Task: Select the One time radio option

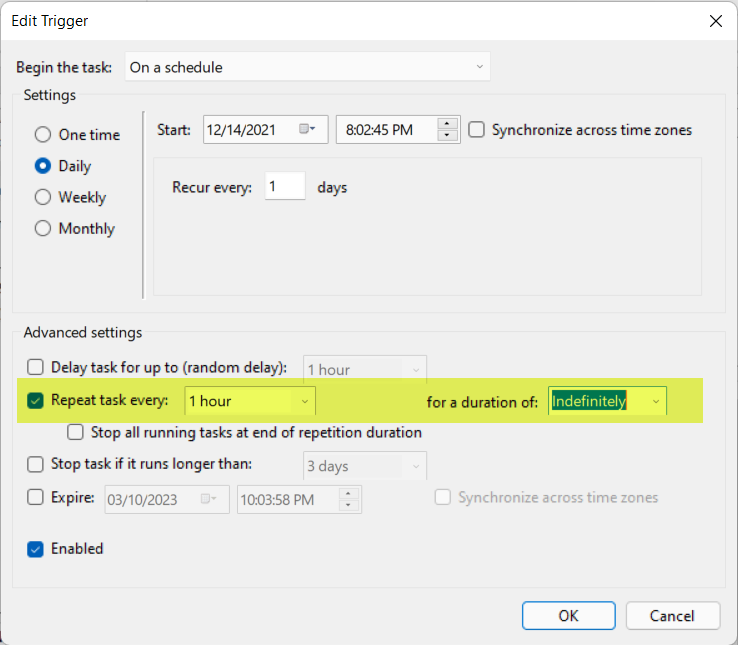Action: tap(43, 135)
